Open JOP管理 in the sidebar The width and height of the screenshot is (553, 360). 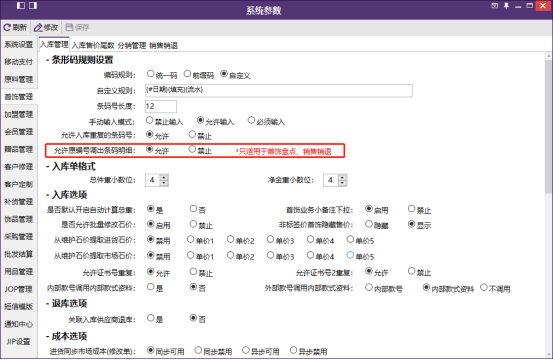pos(19,289)
